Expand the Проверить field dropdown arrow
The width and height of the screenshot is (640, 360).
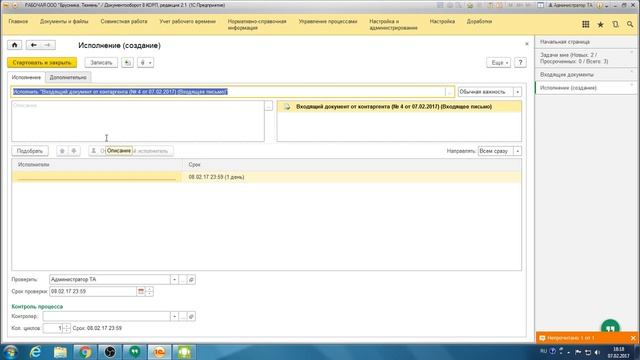pos(174,280)
